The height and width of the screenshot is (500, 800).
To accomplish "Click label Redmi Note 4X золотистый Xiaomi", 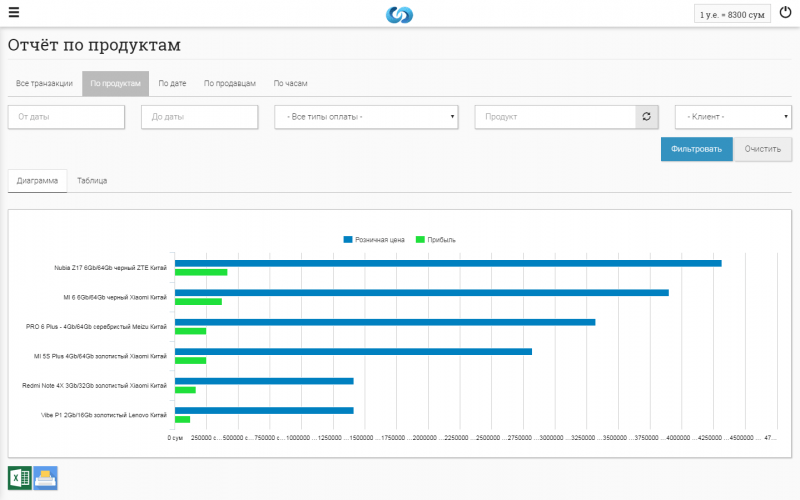I will coord(94,386).
